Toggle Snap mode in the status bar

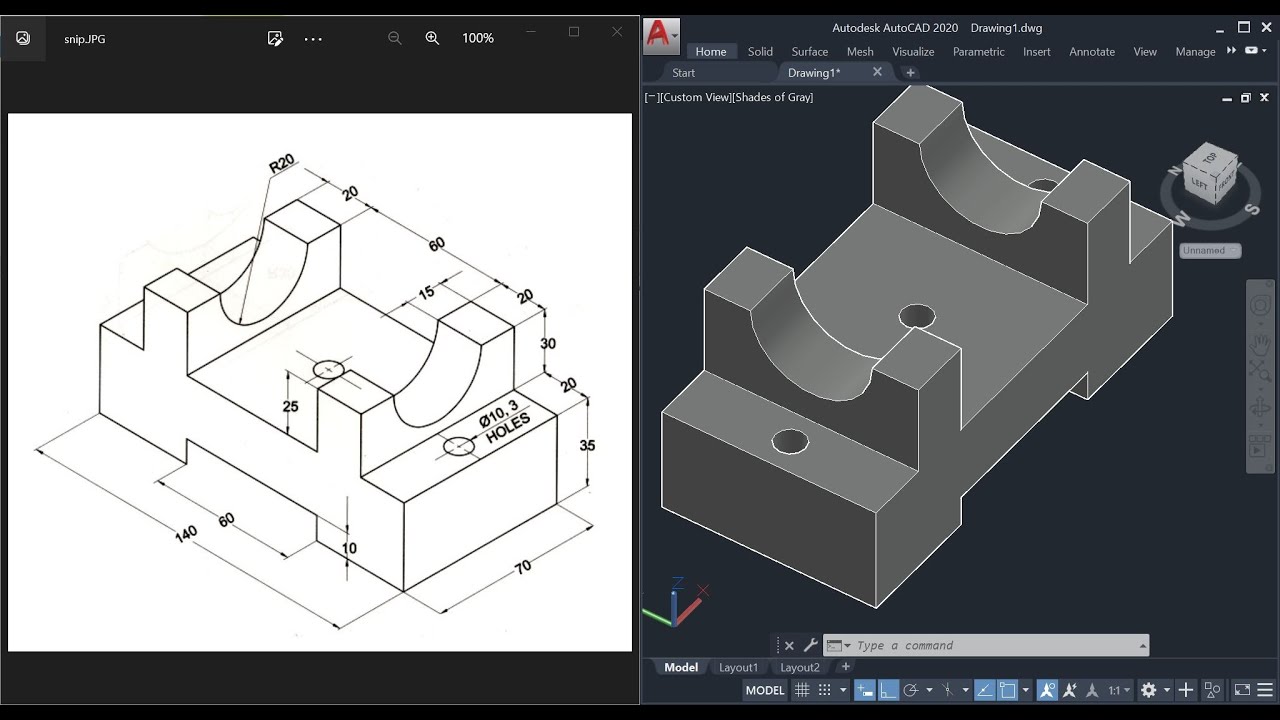point(824,690)
